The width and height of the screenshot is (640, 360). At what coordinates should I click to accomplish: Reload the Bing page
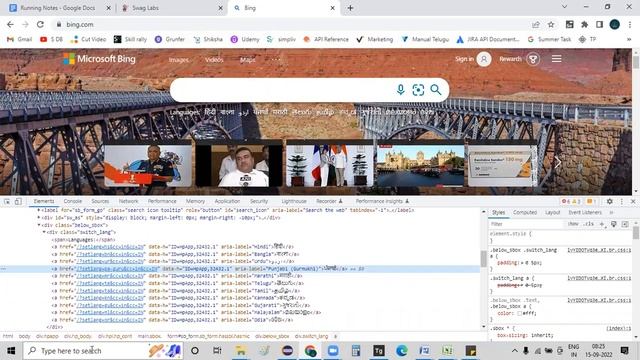coord(40,24)
